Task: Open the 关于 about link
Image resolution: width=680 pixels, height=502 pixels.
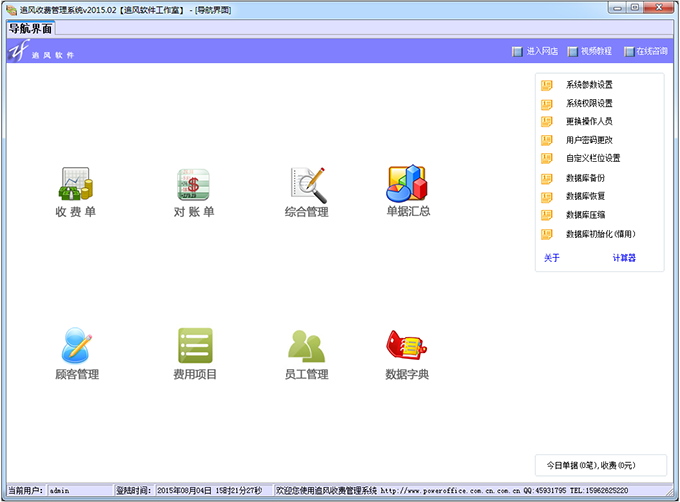Action: coord(552,258)
